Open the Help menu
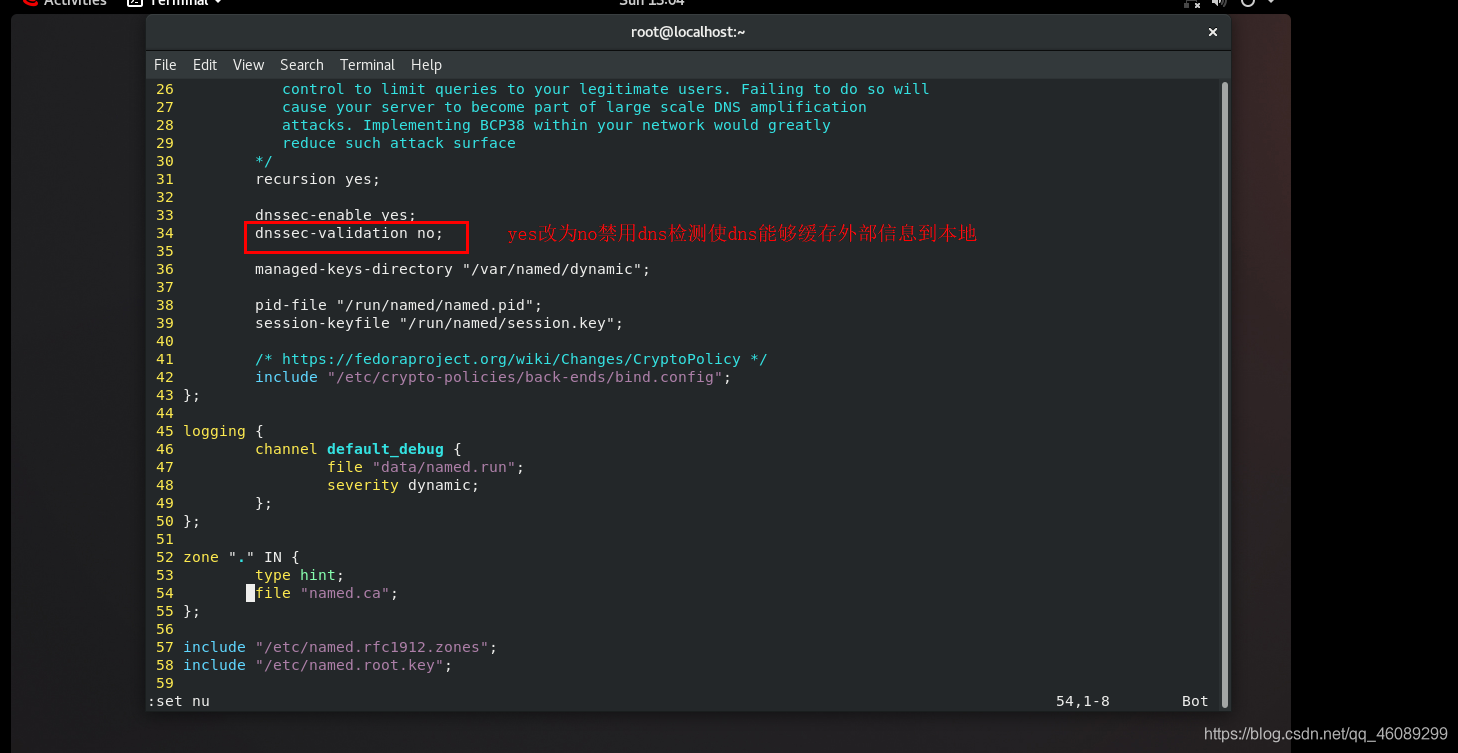 tap(426, 65)
